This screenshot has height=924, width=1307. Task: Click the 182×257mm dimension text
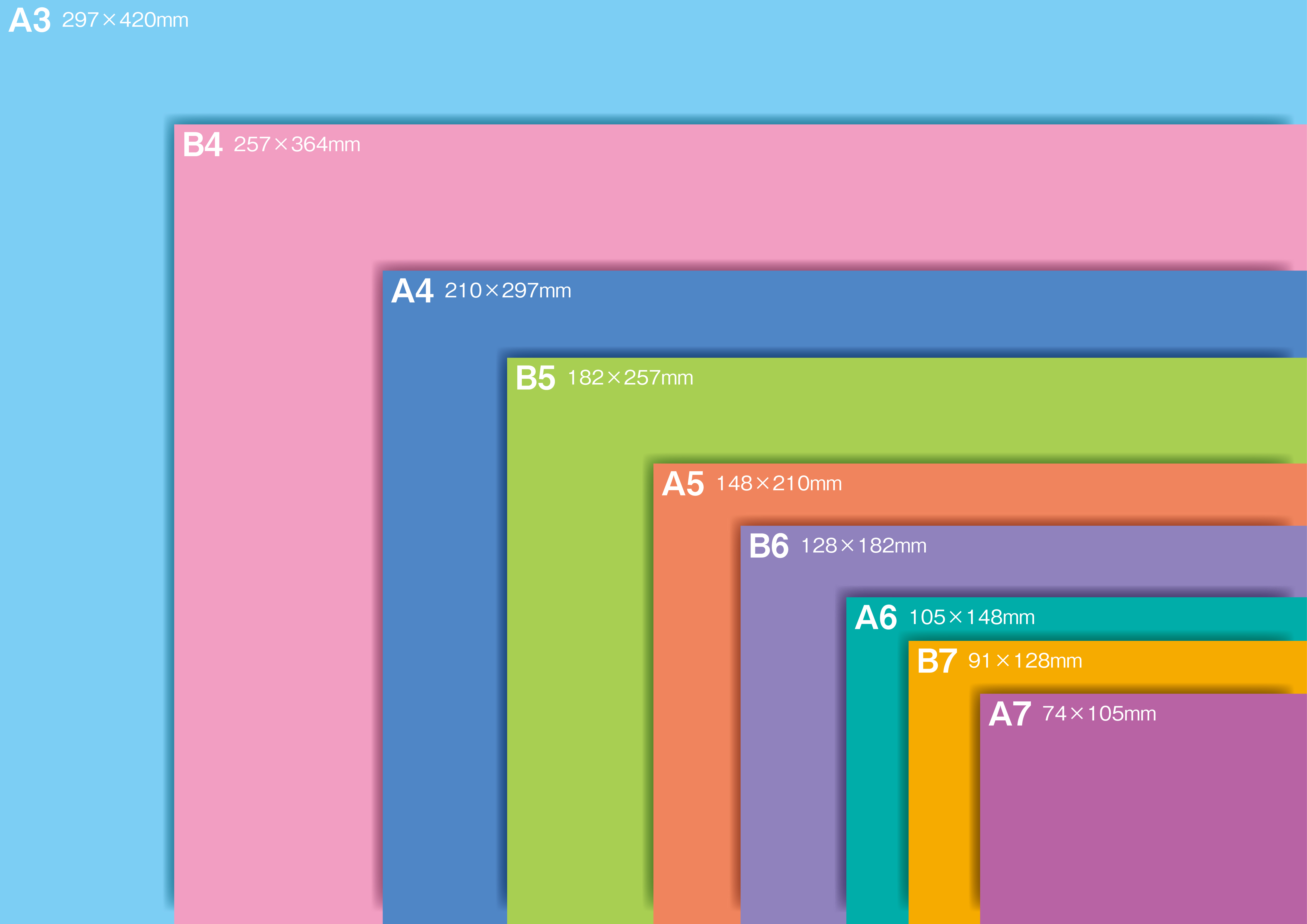click(630, 378)
